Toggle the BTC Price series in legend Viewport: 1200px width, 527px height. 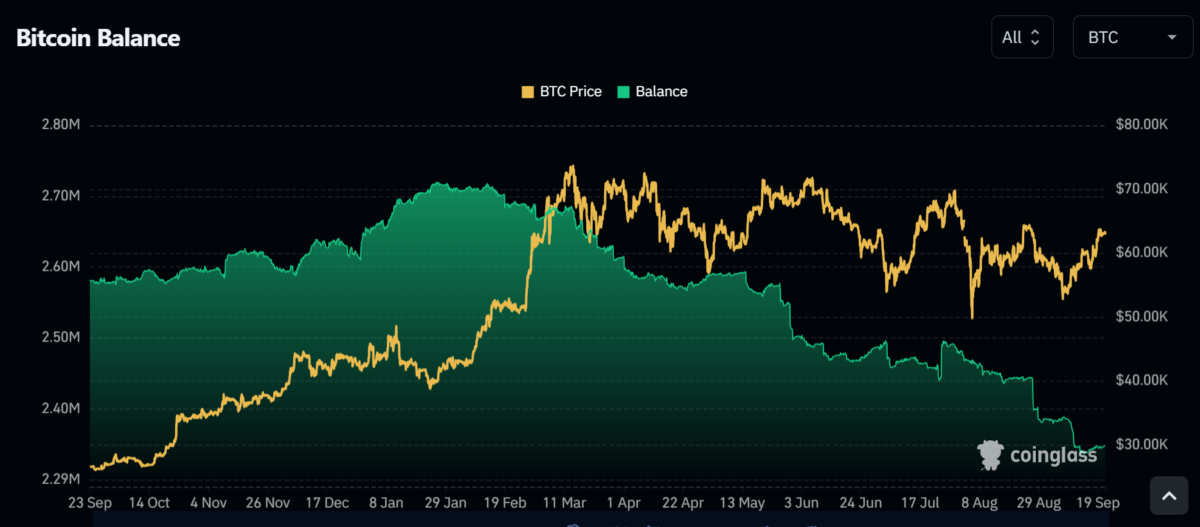click(561, 91)
